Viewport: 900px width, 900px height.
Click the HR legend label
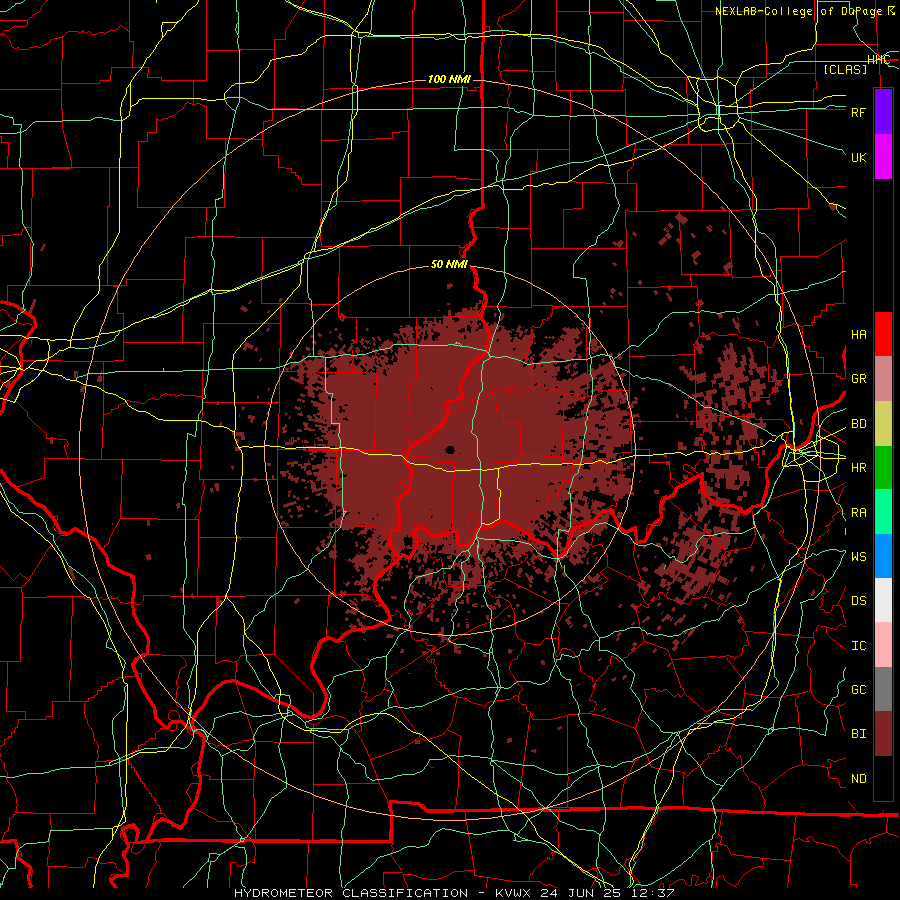pos(859,468)
